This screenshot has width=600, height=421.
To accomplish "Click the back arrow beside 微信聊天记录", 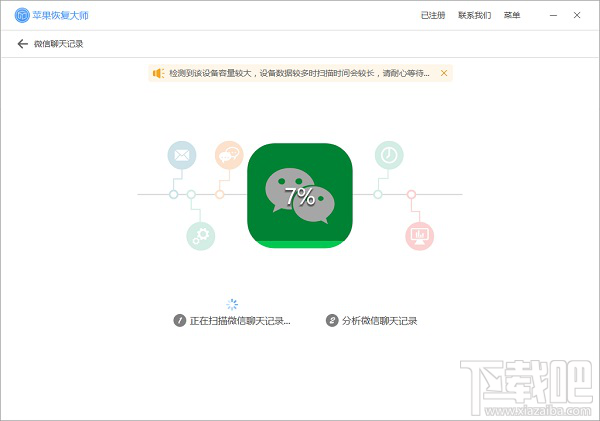I will click(23, 44).
